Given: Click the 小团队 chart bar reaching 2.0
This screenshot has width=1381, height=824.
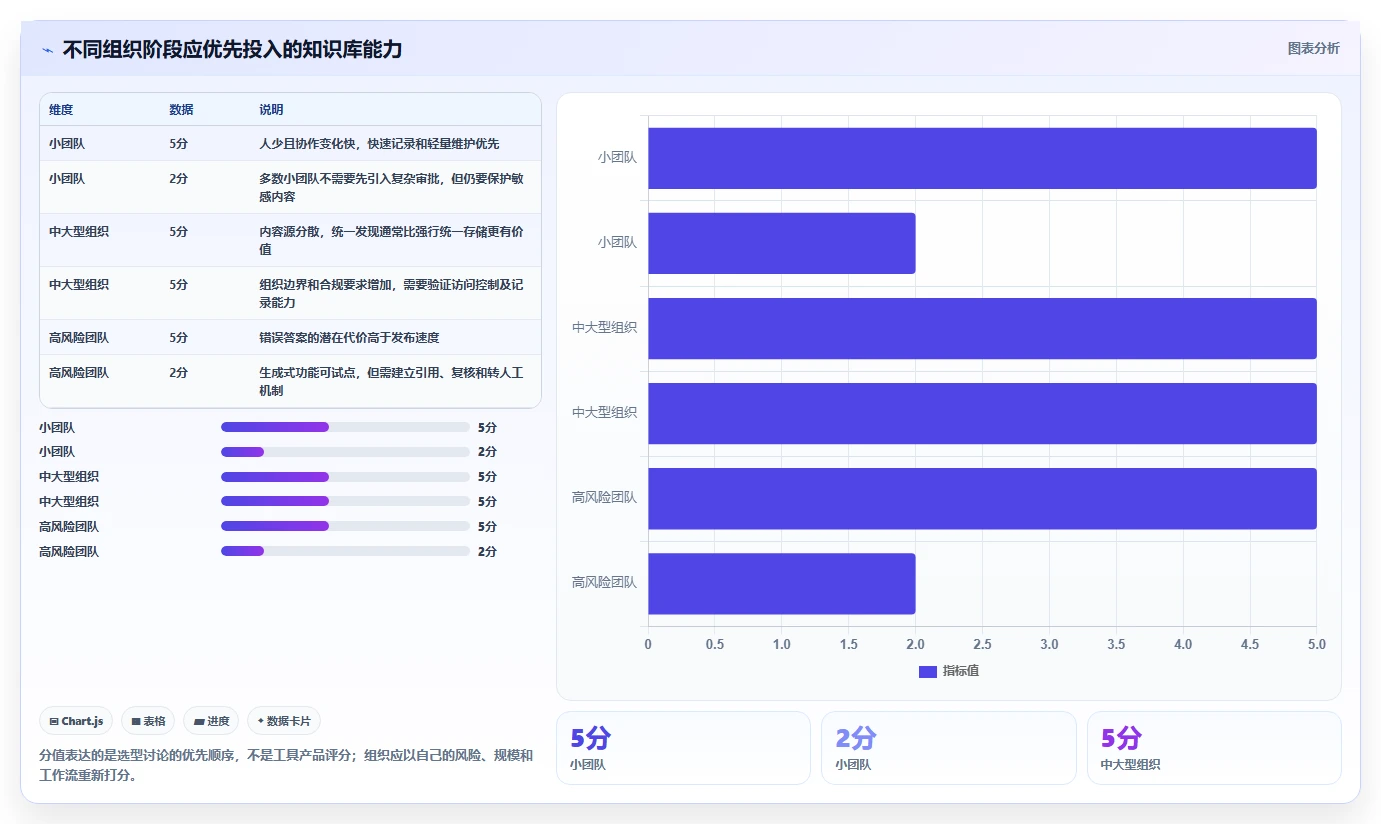Looking at the screenshot, I should 781,243.
